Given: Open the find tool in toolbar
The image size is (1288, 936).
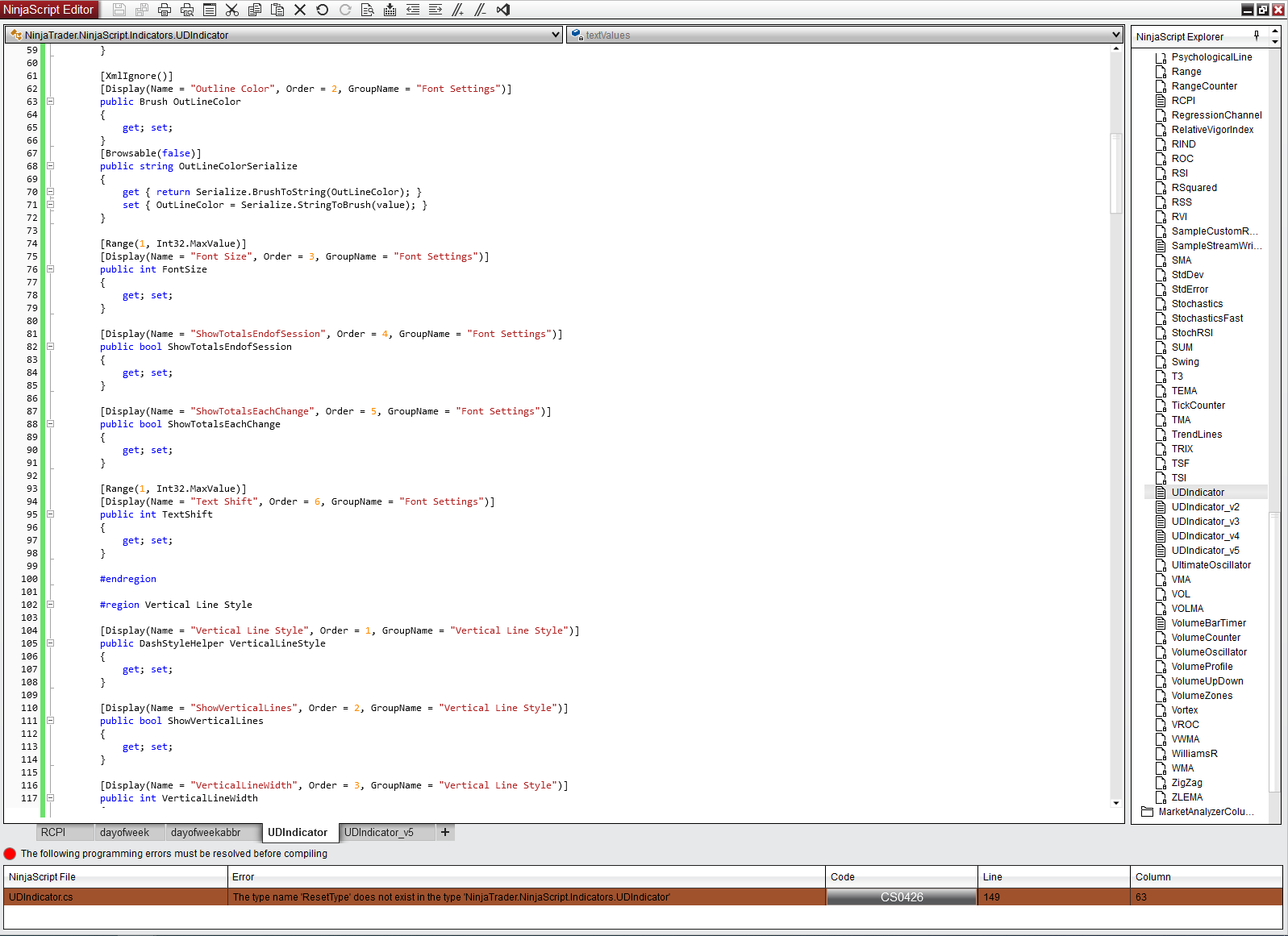Looking at the screenshot, I should pos(368,10).
